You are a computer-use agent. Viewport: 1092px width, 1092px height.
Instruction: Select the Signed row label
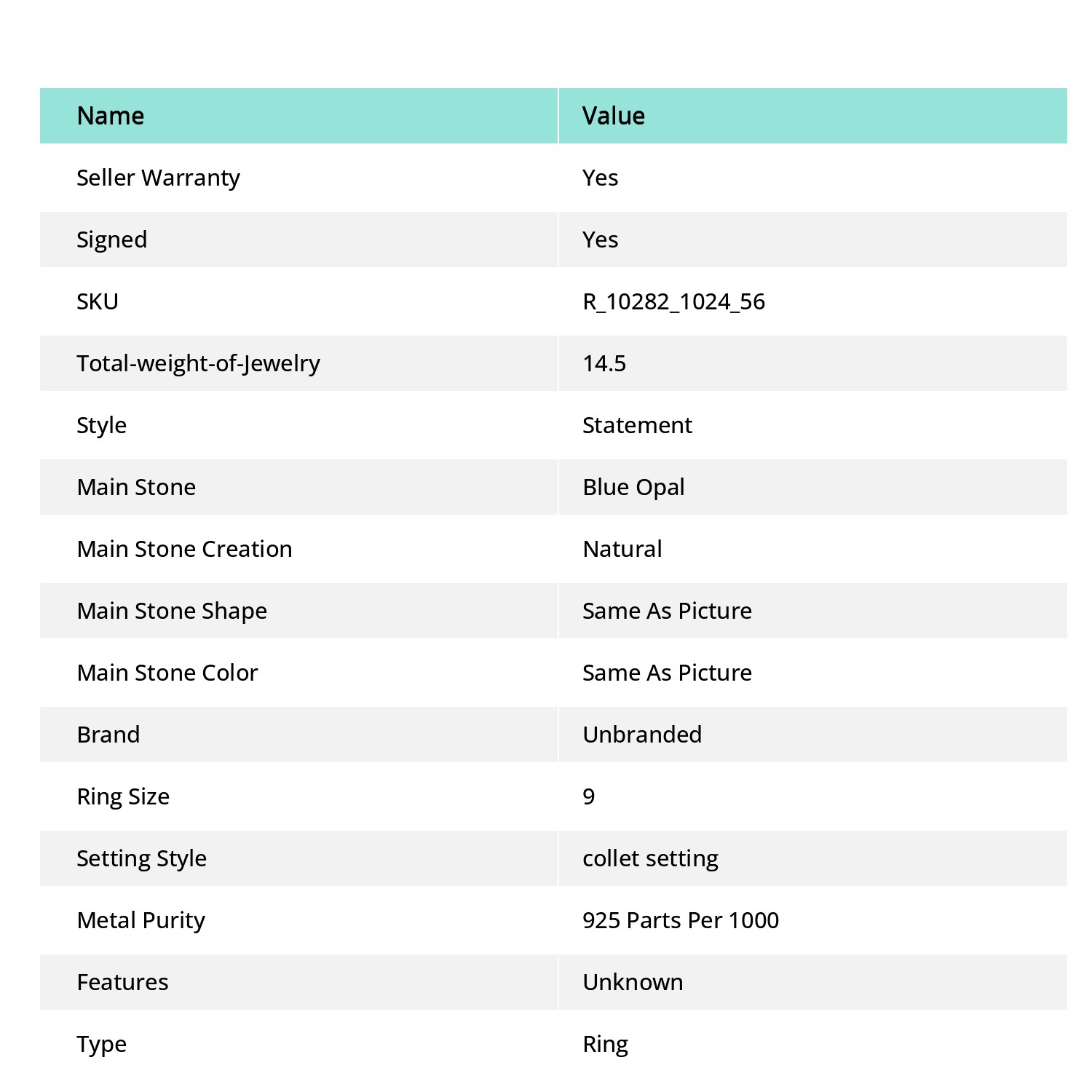112,240
